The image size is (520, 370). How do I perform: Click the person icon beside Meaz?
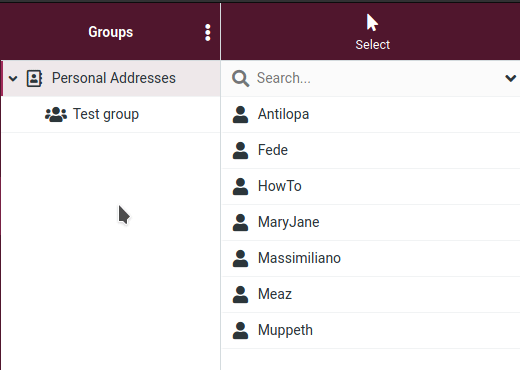click(x=240, y=294)
